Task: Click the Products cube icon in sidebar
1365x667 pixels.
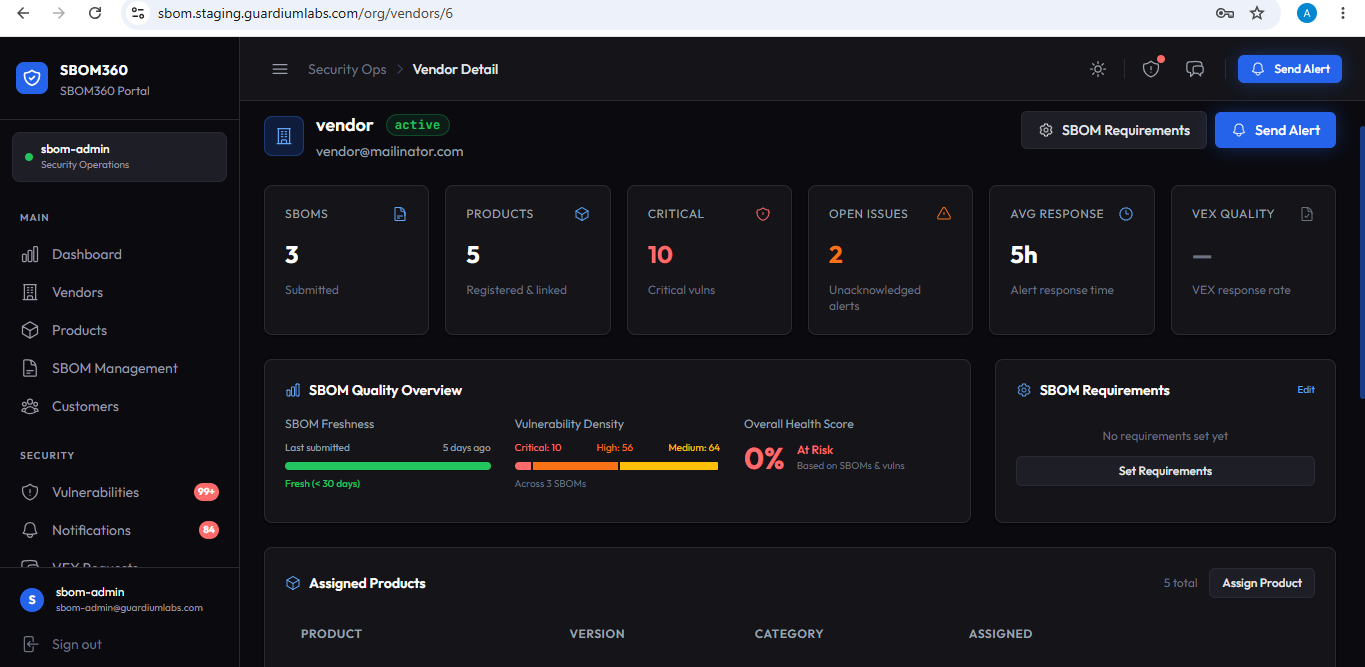Action: click(31, 331)
